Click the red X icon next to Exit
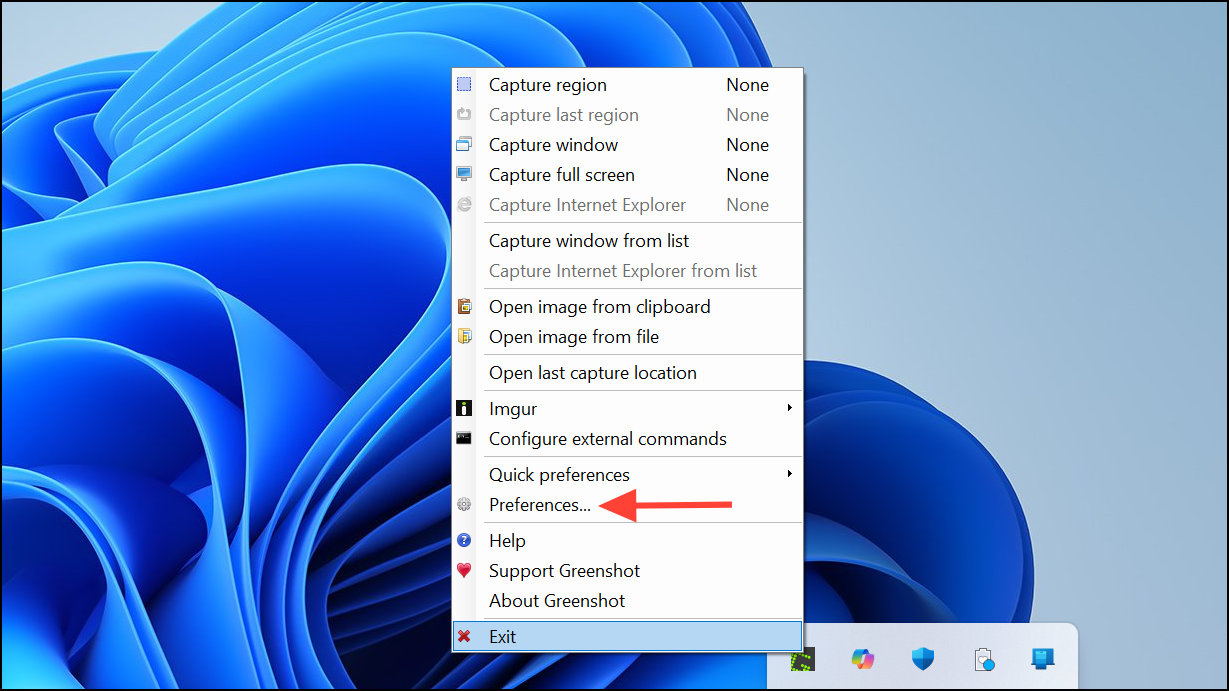Screen dimensions: 1229x691 pyautogui.click(x=464, y=636)
